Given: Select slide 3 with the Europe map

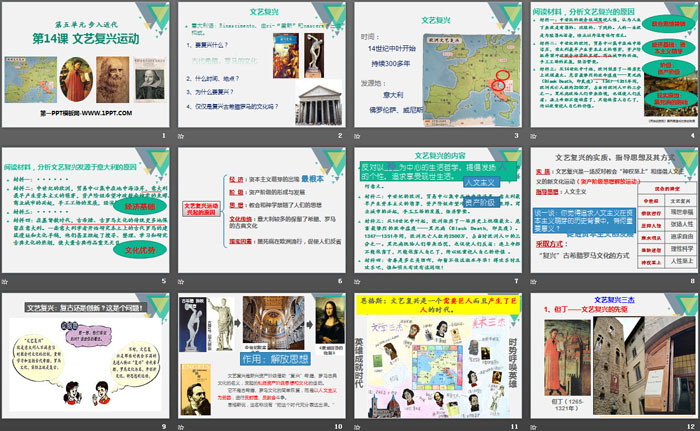Looking at the screenshot, I should (437, 65).
